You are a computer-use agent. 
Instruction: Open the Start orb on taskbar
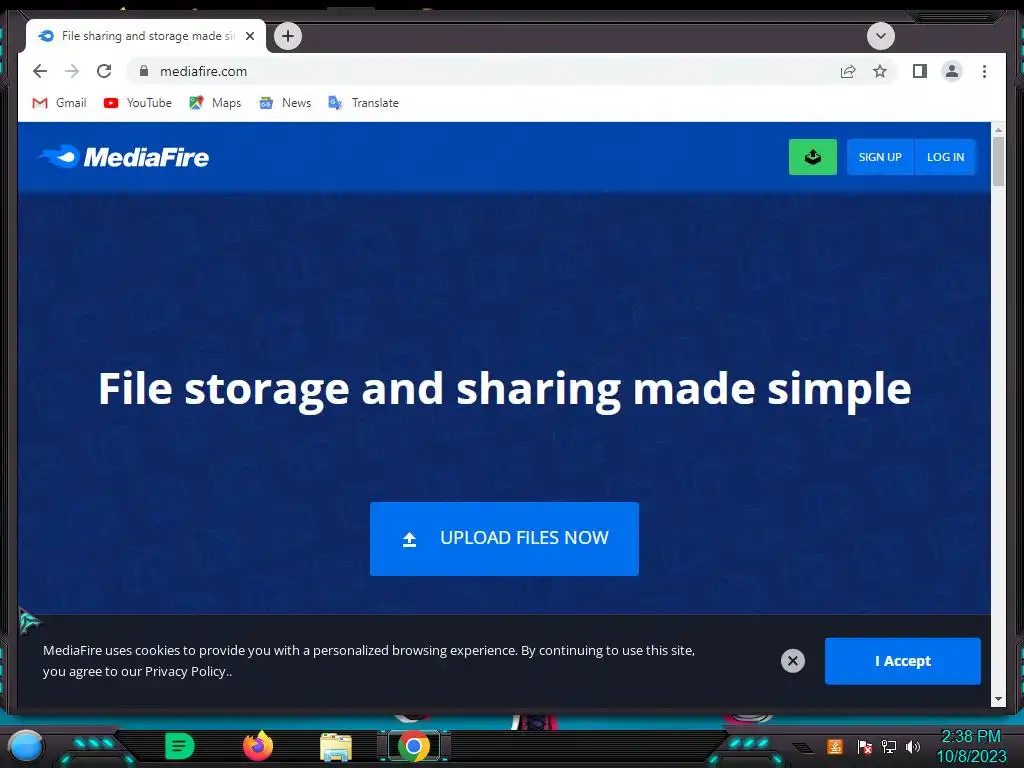coord(26,746)
